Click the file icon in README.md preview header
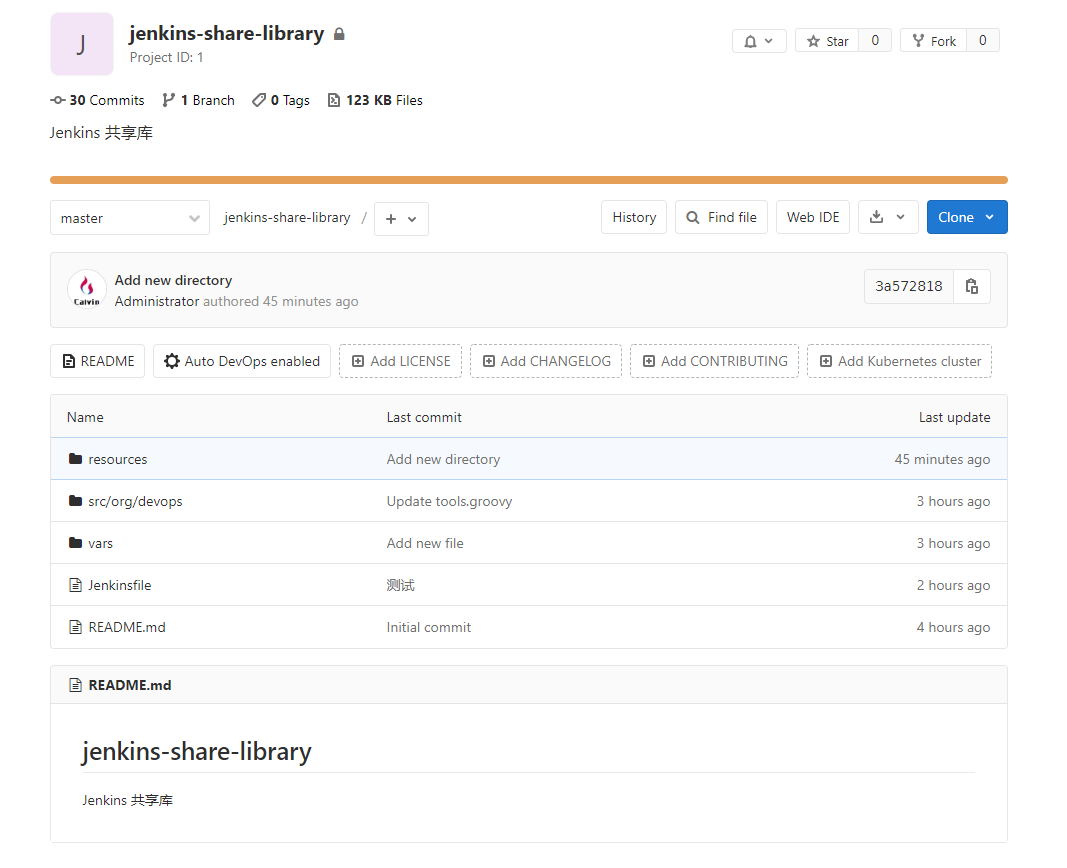 pyautogui.click(x=76, y=685)
